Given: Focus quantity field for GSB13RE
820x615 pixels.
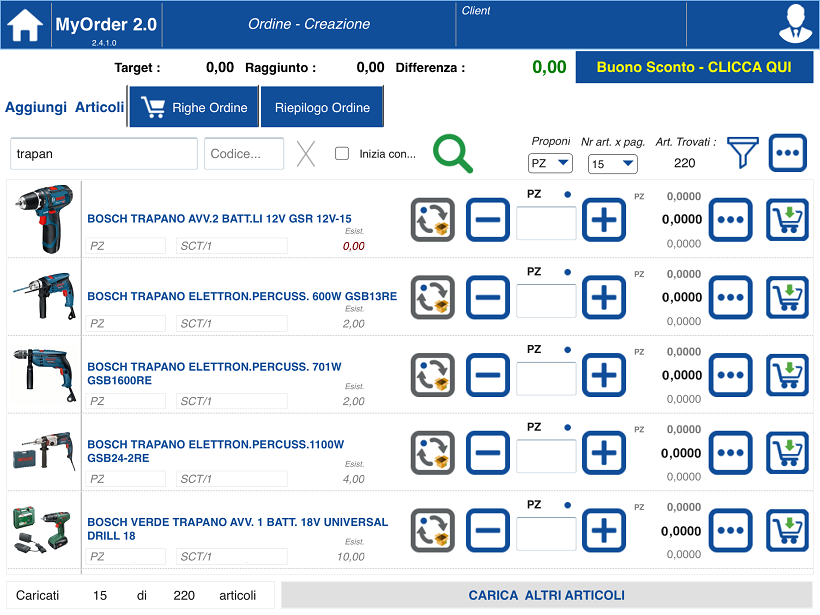Looking at the screenshot, I should 546,301.
